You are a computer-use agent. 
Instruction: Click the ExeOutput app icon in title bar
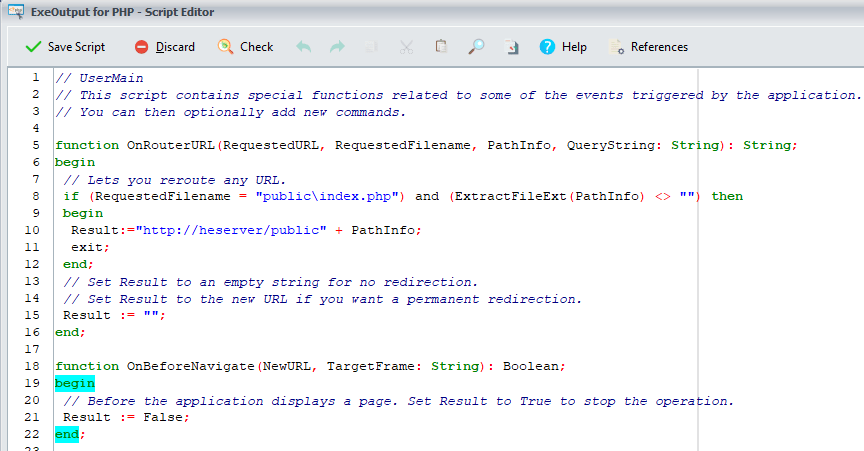pos(15,11)
